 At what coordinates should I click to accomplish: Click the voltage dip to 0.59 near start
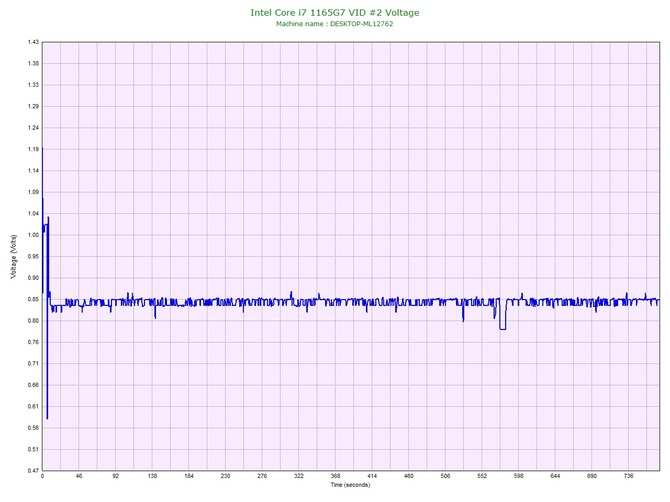(x=47, y=417)
